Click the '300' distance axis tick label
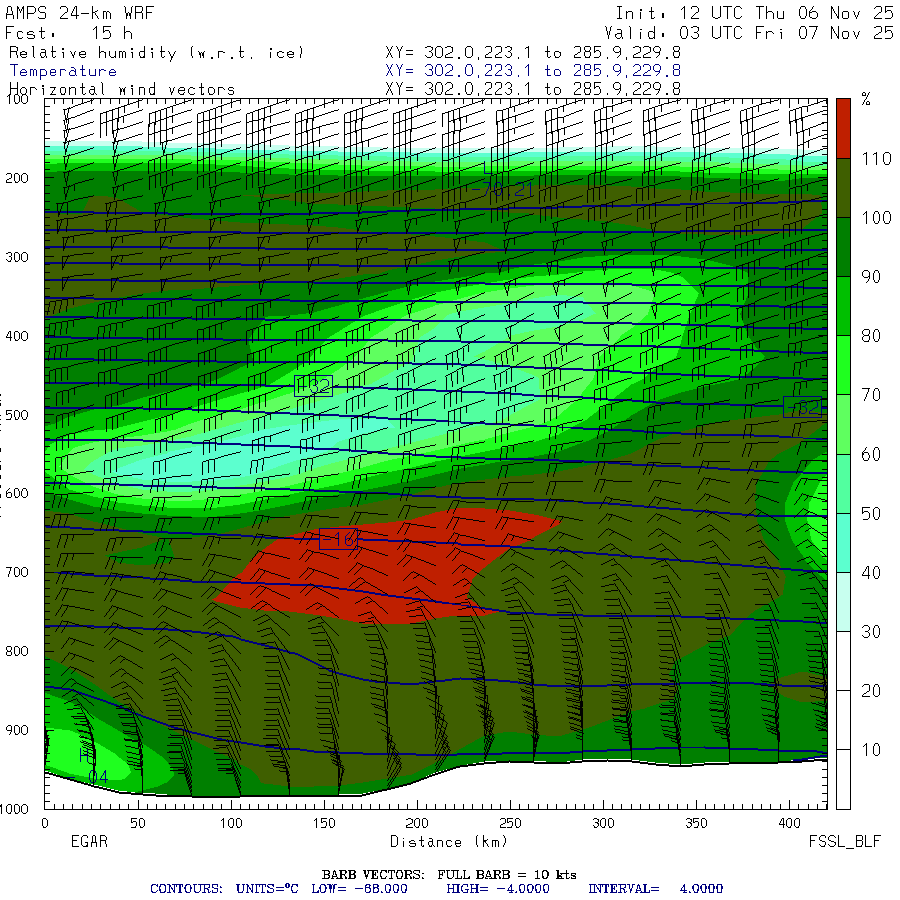Screen dimensions: 900x900 click(603, 823)
